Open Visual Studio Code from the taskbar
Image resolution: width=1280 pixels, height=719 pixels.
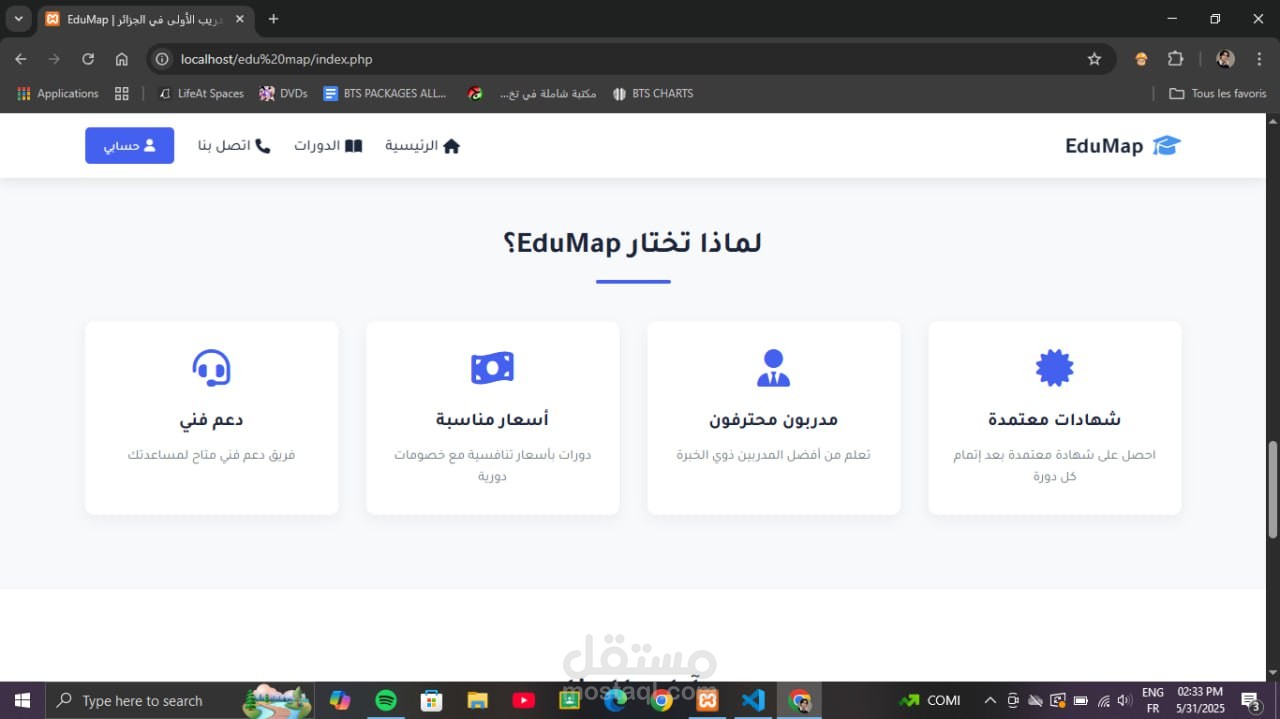click(x=753, y=700)
